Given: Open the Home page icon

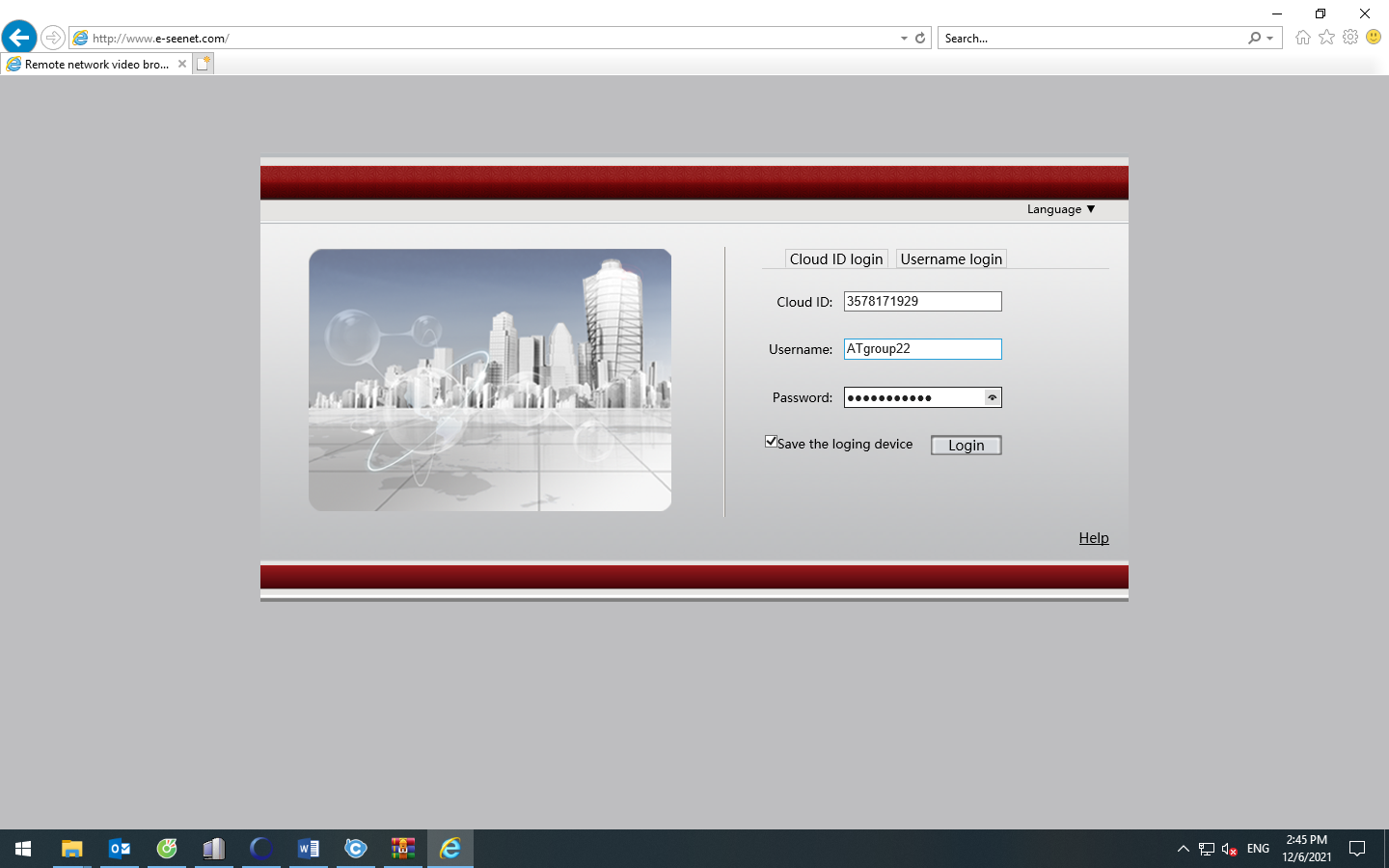Looking at the screenshot, I should tap(1303, 38).
